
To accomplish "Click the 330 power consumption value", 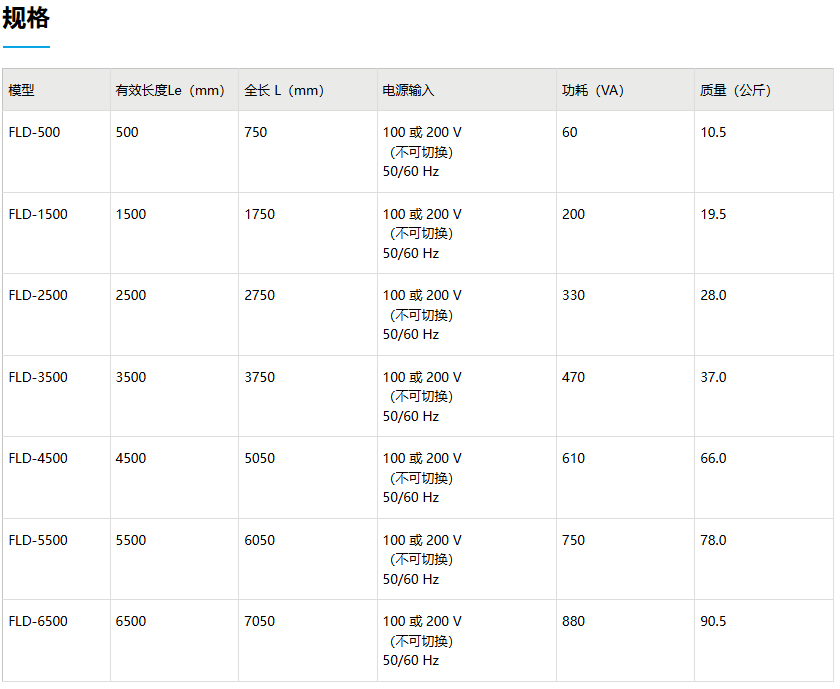I will 573,295.
